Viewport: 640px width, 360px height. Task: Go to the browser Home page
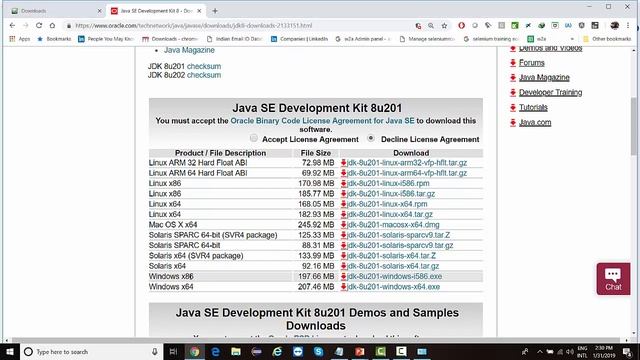coord(52,25)
